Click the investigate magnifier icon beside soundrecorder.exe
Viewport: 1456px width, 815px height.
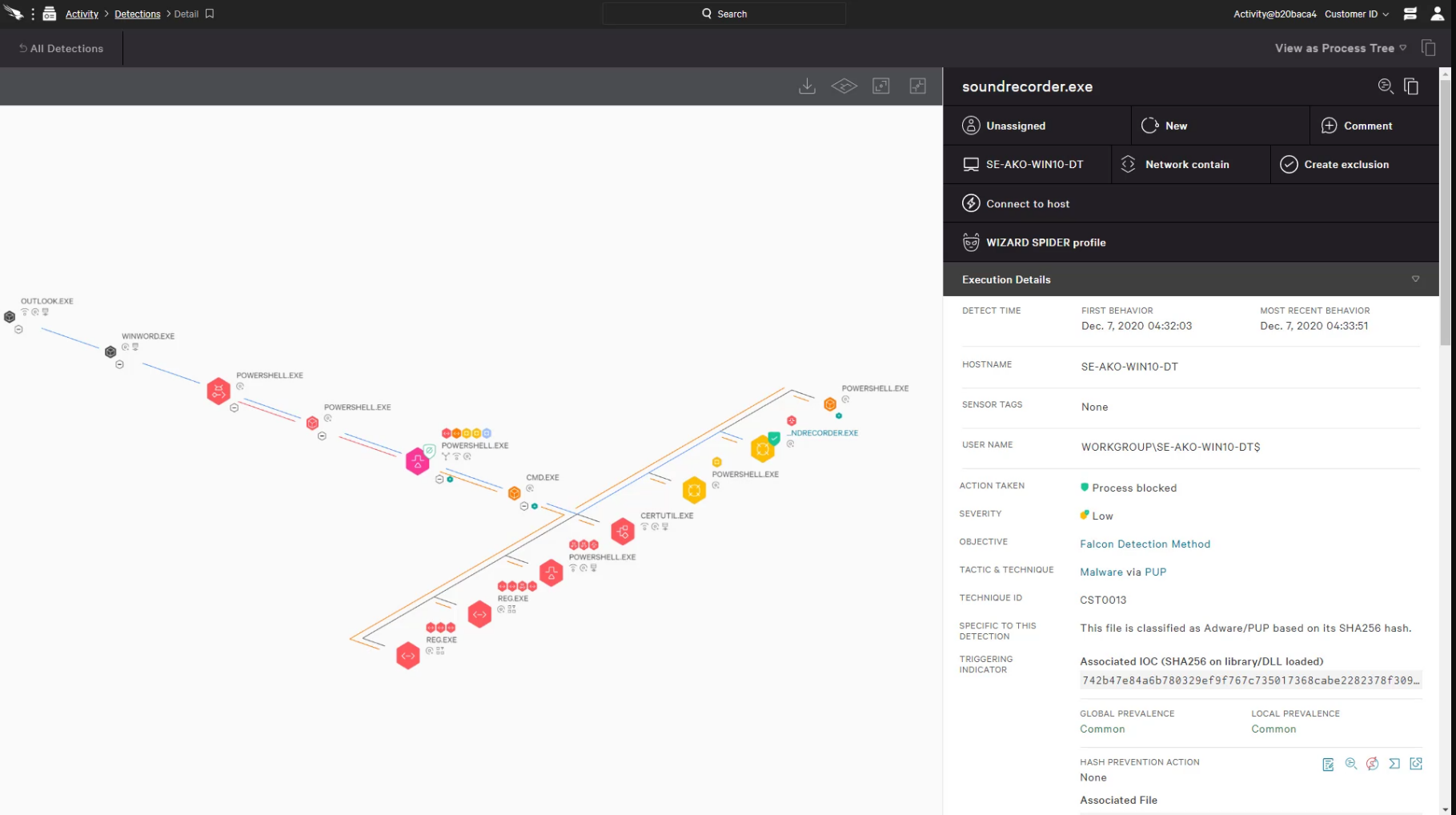coord(1385,86)
